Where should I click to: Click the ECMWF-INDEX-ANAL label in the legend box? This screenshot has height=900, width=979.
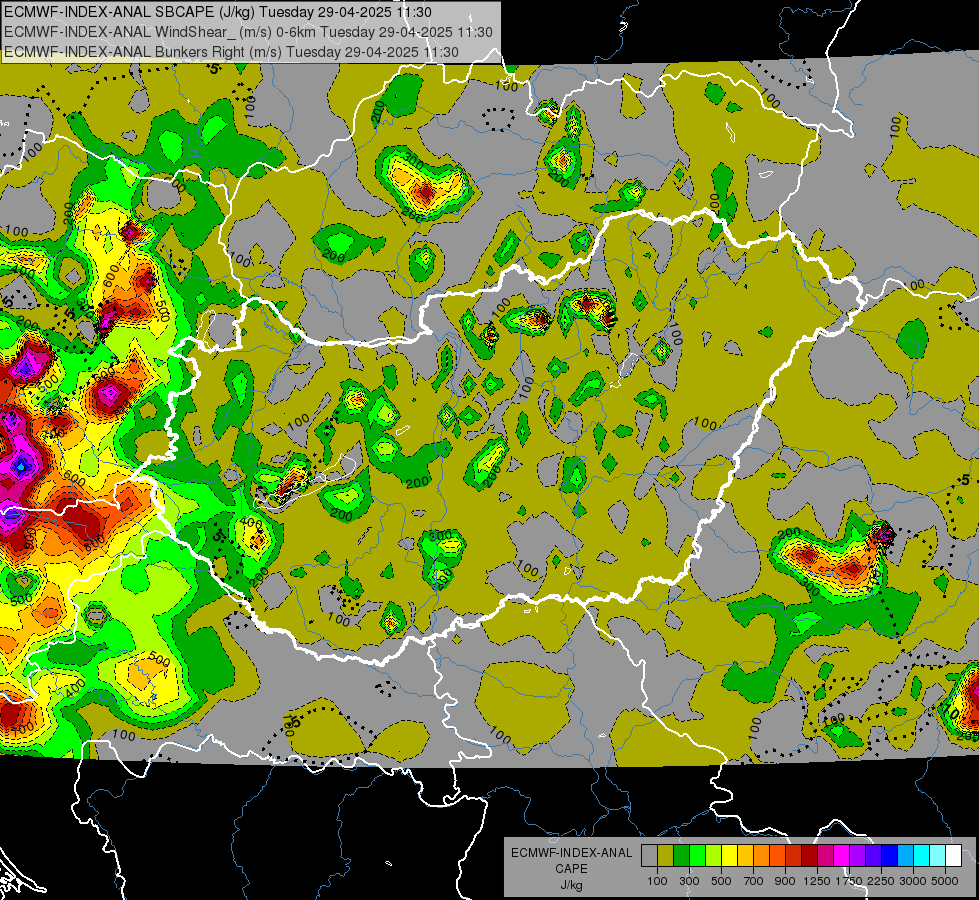point(571,853)
